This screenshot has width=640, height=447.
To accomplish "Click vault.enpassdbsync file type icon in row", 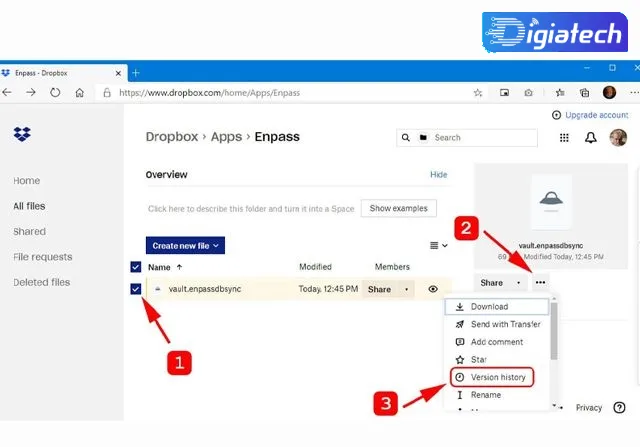I will pos(158,289).
